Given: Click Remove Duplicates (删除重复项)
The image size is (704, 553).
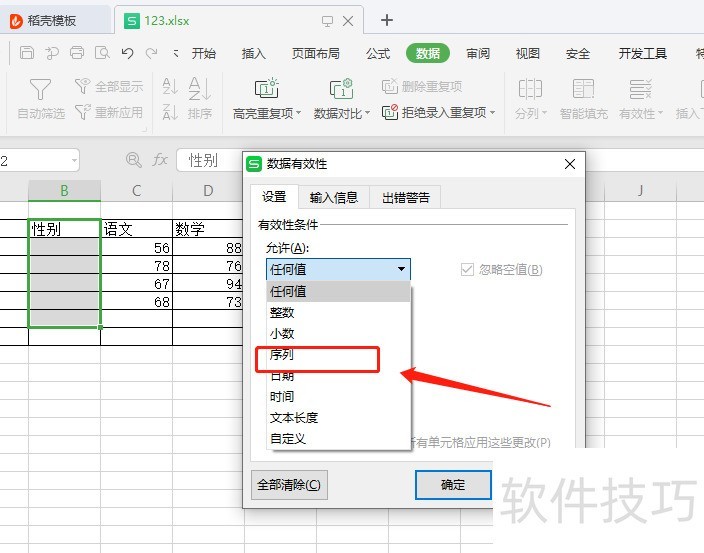Looking at the screenshot, I should [x=422, y=86].
